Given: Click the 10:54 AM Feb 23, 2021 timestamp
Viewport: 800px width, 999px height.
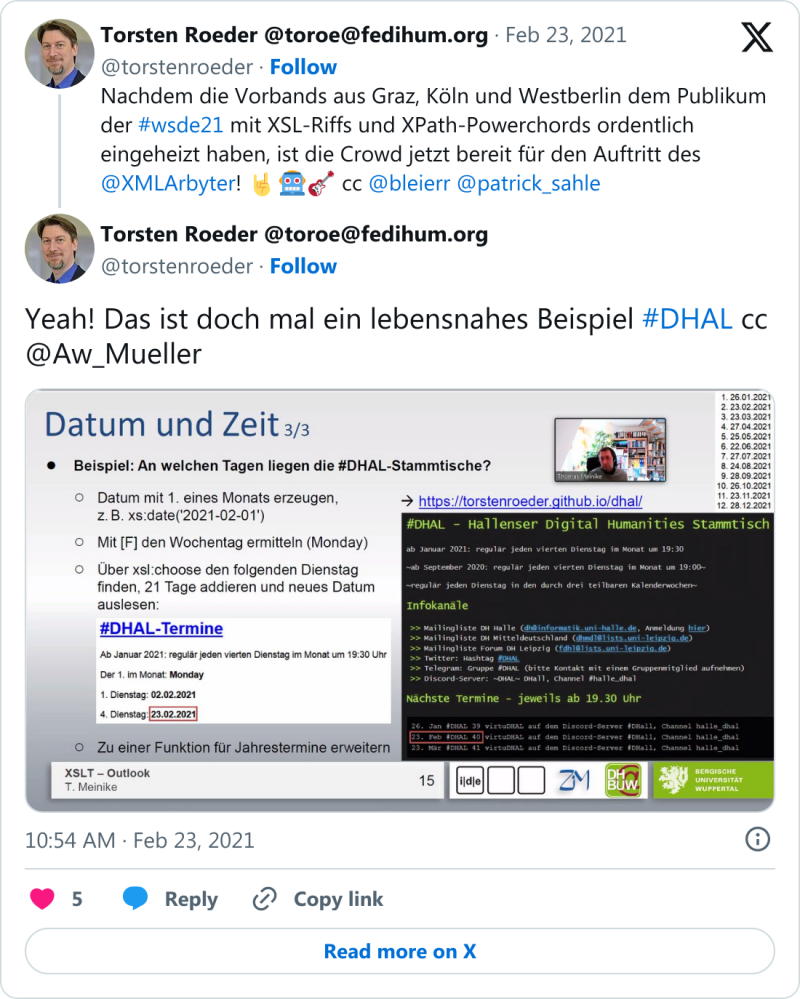Looking at the screenshot, I should (x=139, y=840).
